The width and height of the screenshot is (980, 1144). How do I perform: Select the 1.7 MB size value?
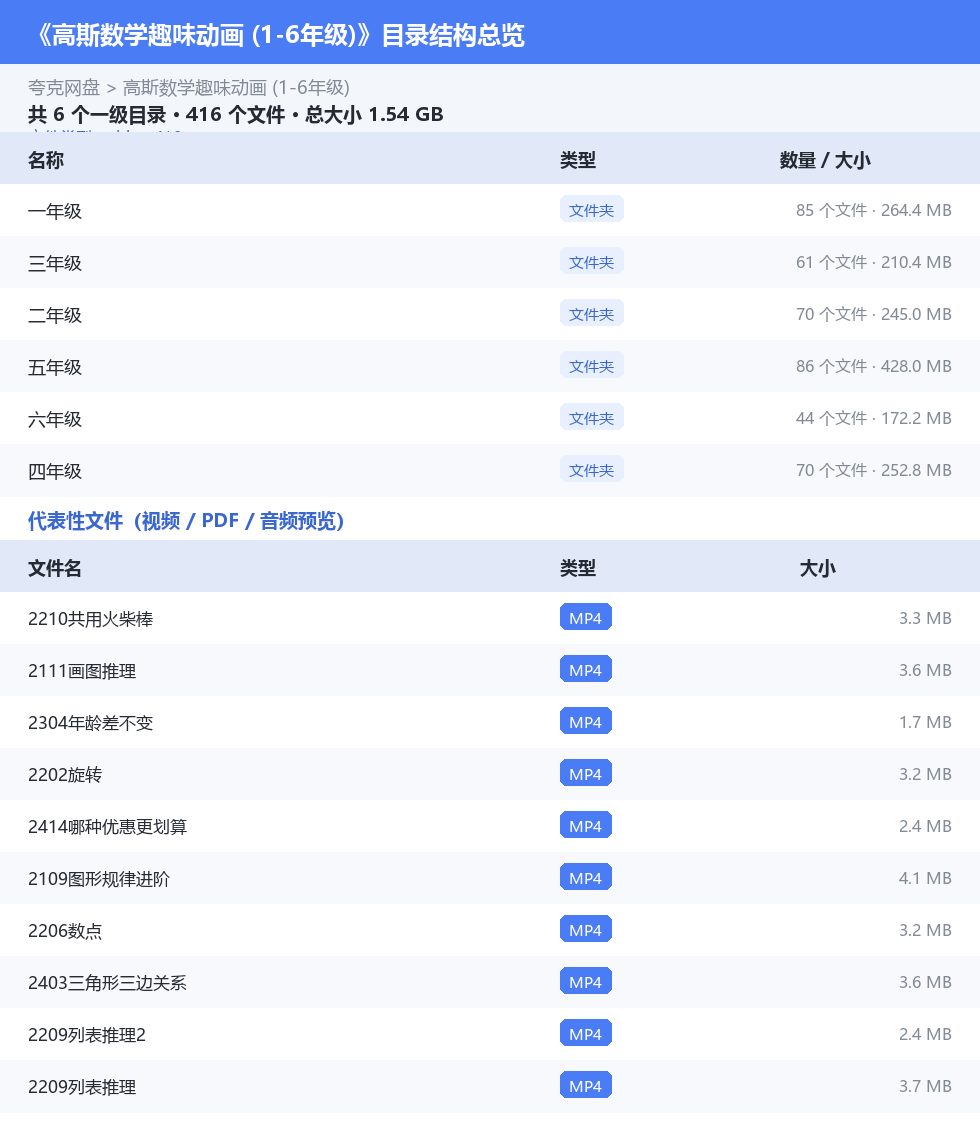click(x=925, y=722)
